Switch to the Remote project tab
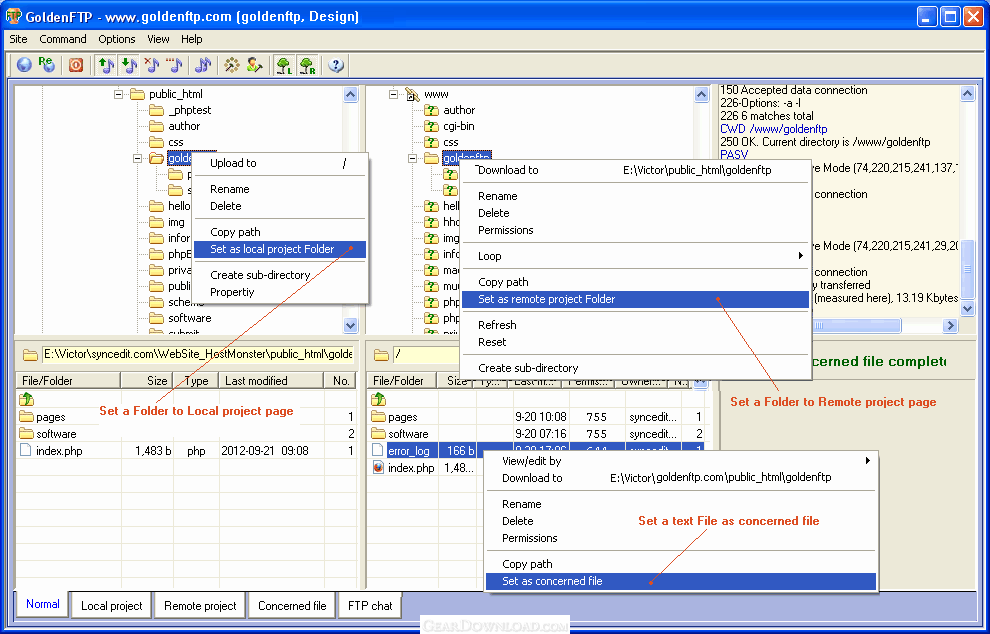 point(200,606)
